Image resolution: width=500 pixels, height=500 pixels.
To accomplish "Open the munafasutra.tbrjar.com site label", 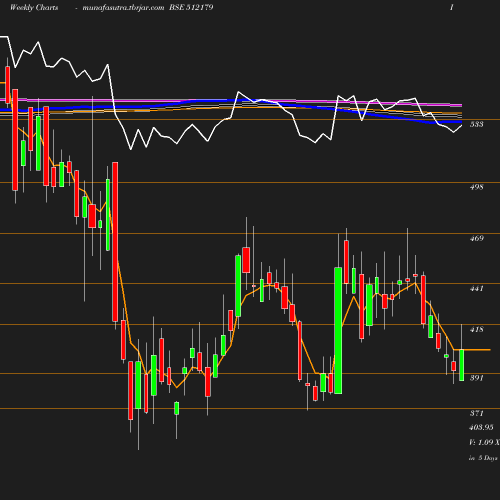I will (x=123, y=8).
